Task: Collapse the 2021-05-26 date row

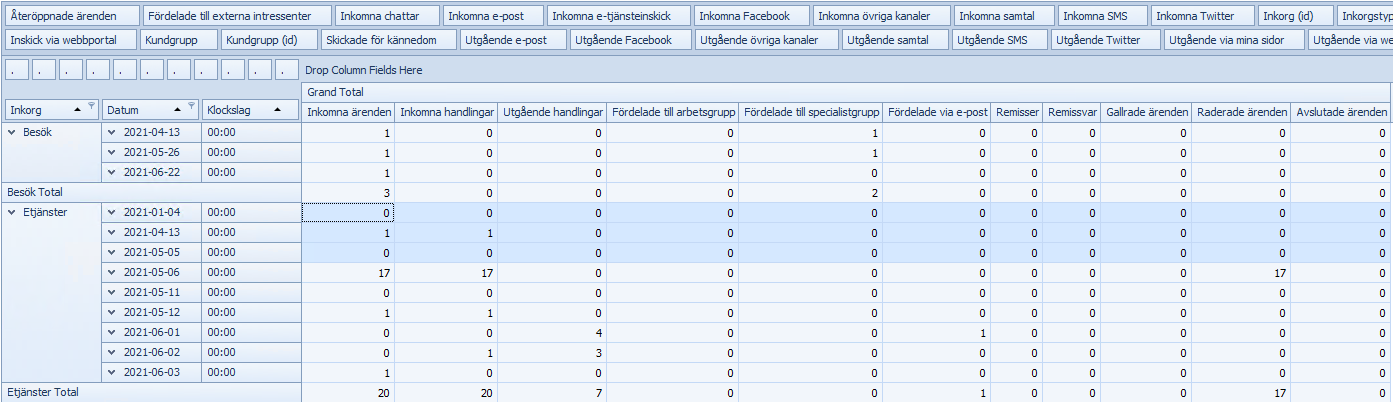Action: pyautogui.click(x=113, y=152)
